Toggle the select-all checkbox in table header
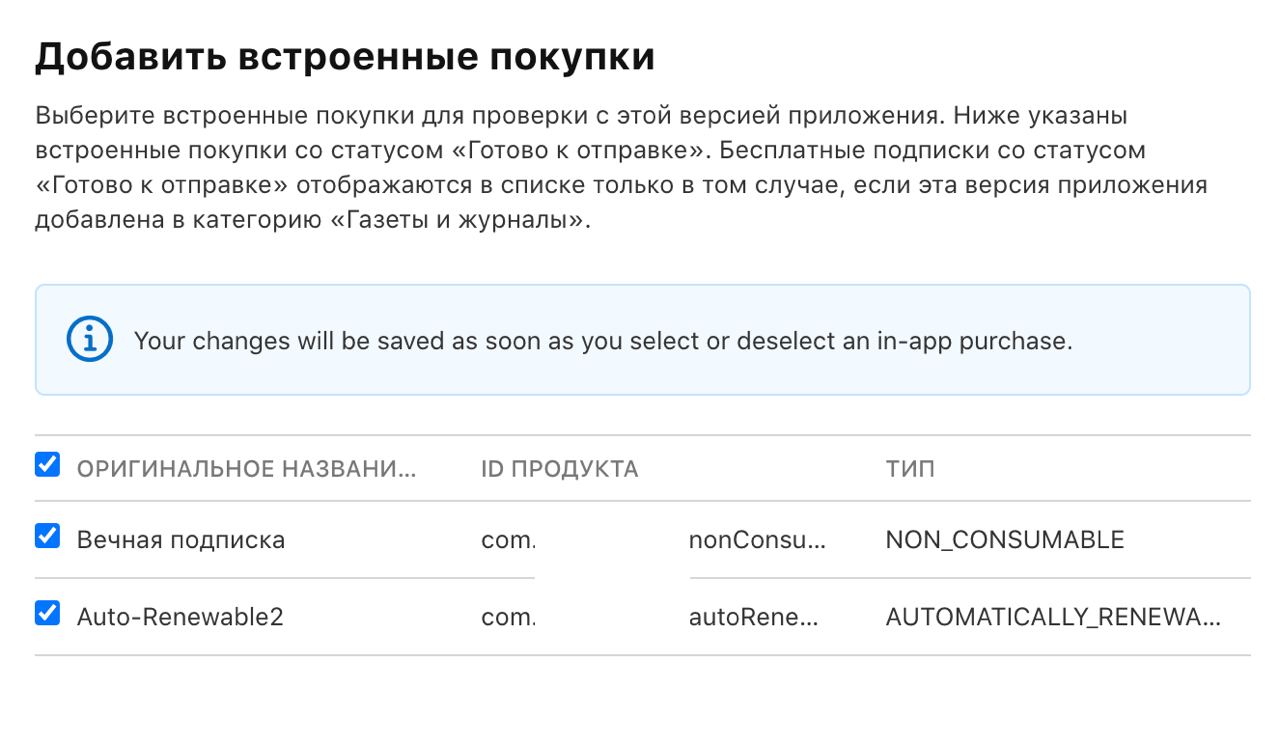Viewport: 1280px width, 745px height. click(x=47, y=465)
